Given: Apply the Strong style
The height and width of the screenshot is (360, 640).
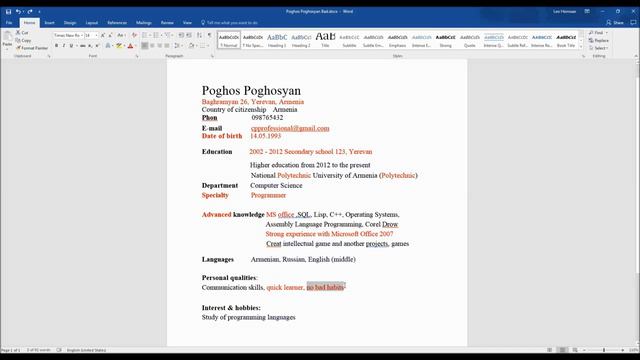Looking at the screenshot, I should [x=446, y=40].
